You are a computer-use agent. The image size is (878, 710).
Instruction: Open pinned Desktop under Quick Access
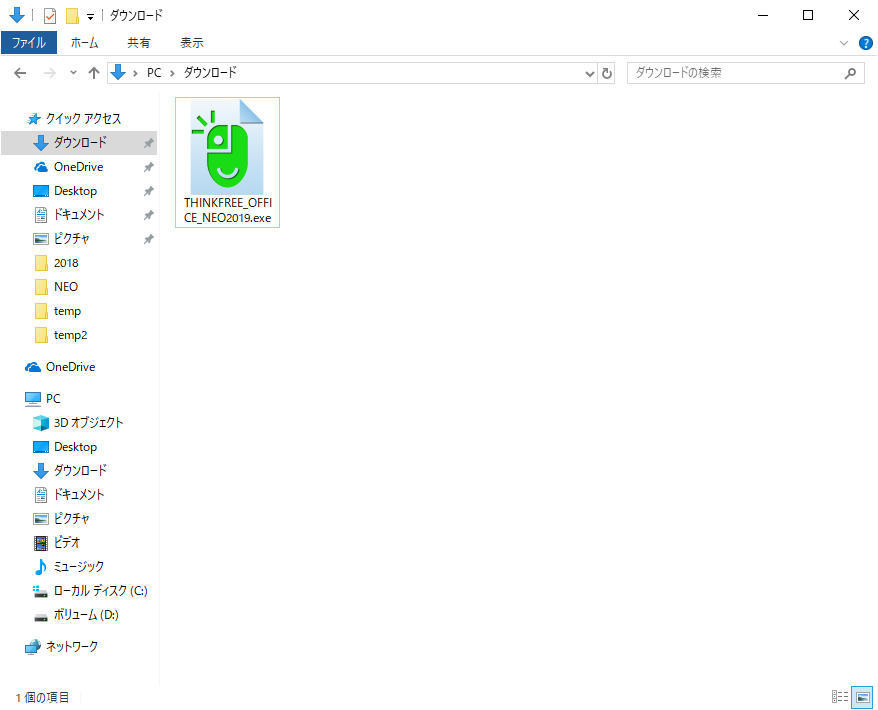coord(75,191)
